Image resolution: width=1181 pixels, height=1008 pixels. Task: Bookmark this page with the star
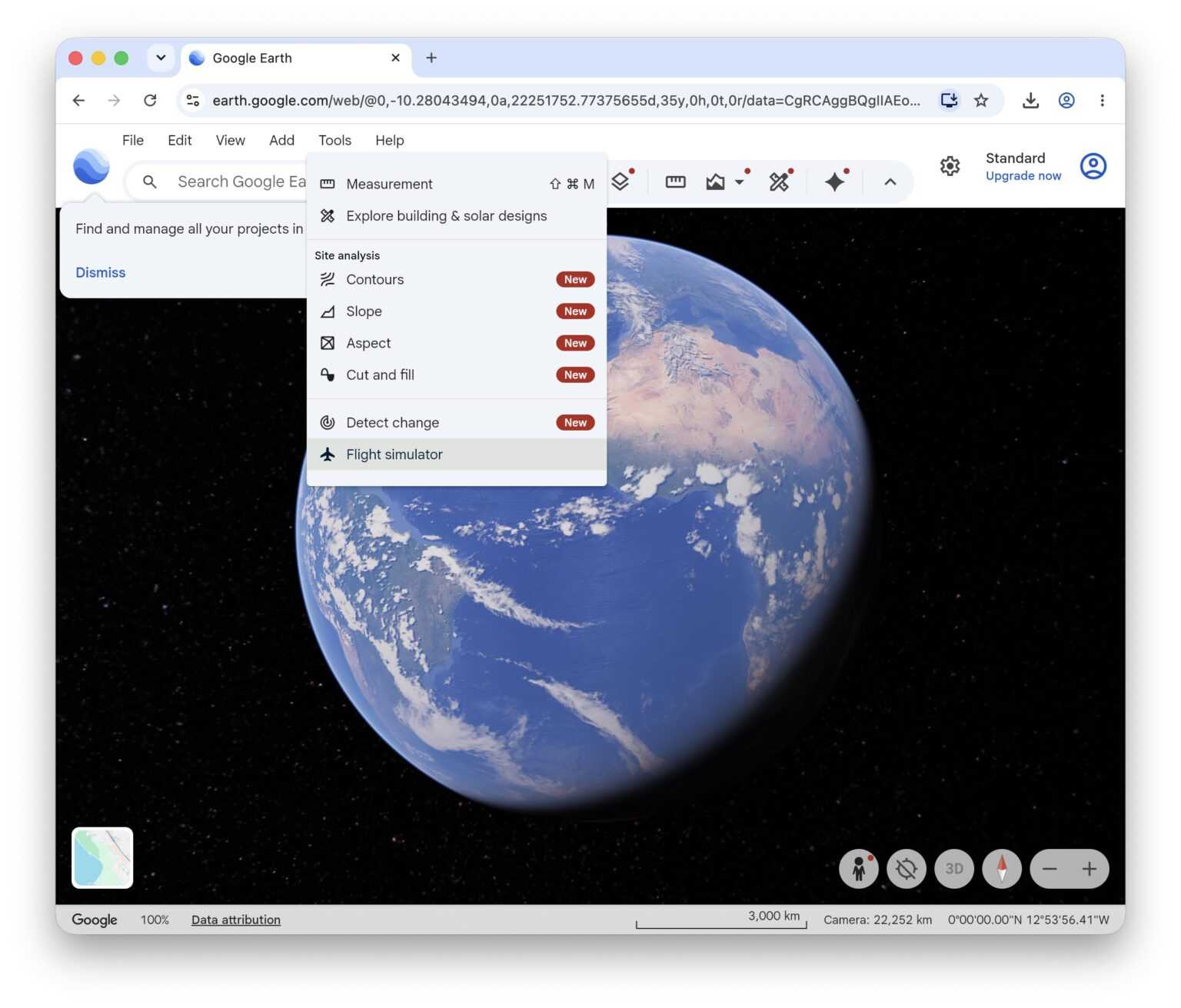point(981,101)
